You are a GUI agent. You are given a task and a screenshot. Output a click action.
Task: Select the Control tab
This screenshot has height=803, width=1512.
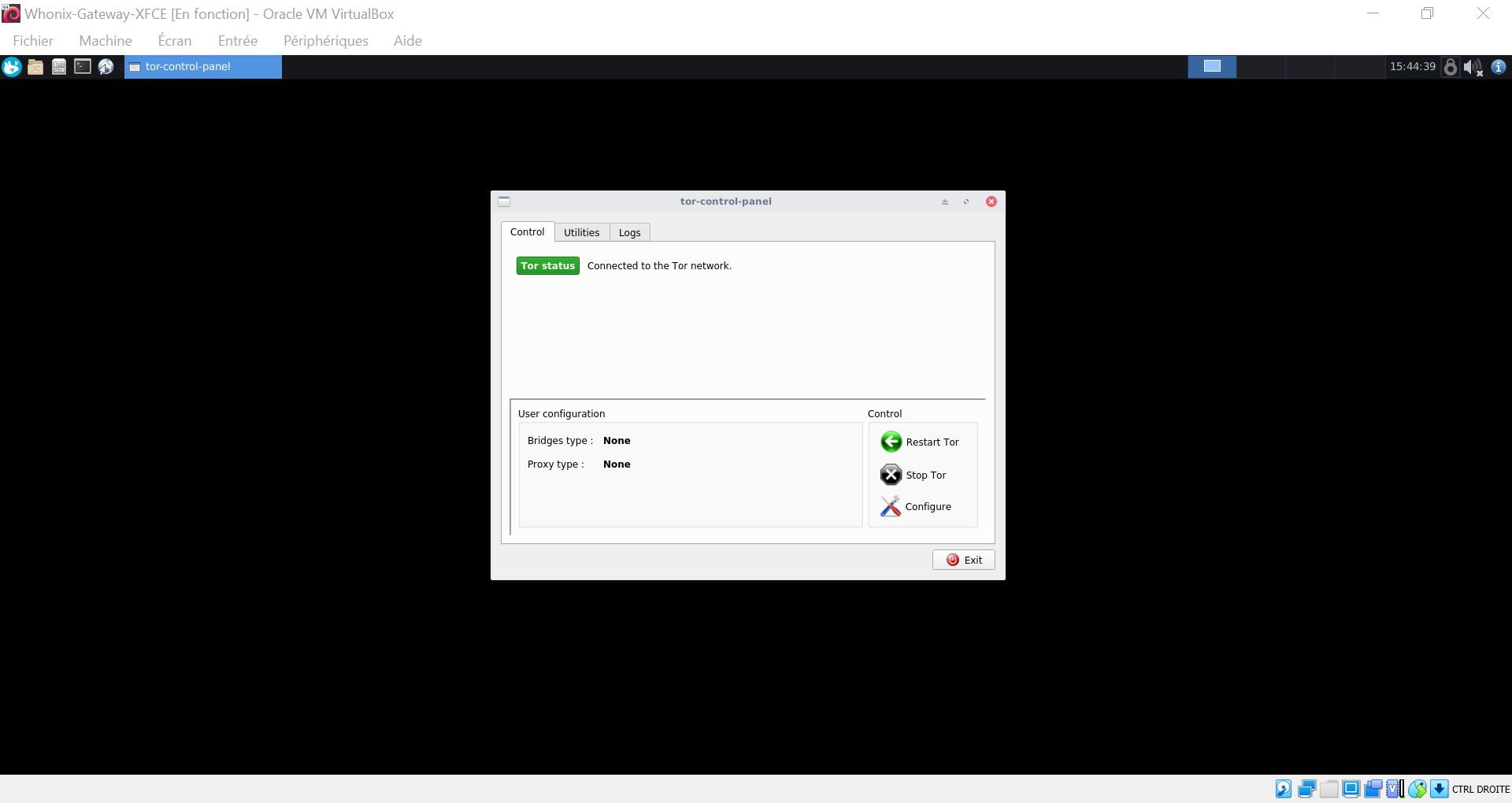(x=527, y=232)
